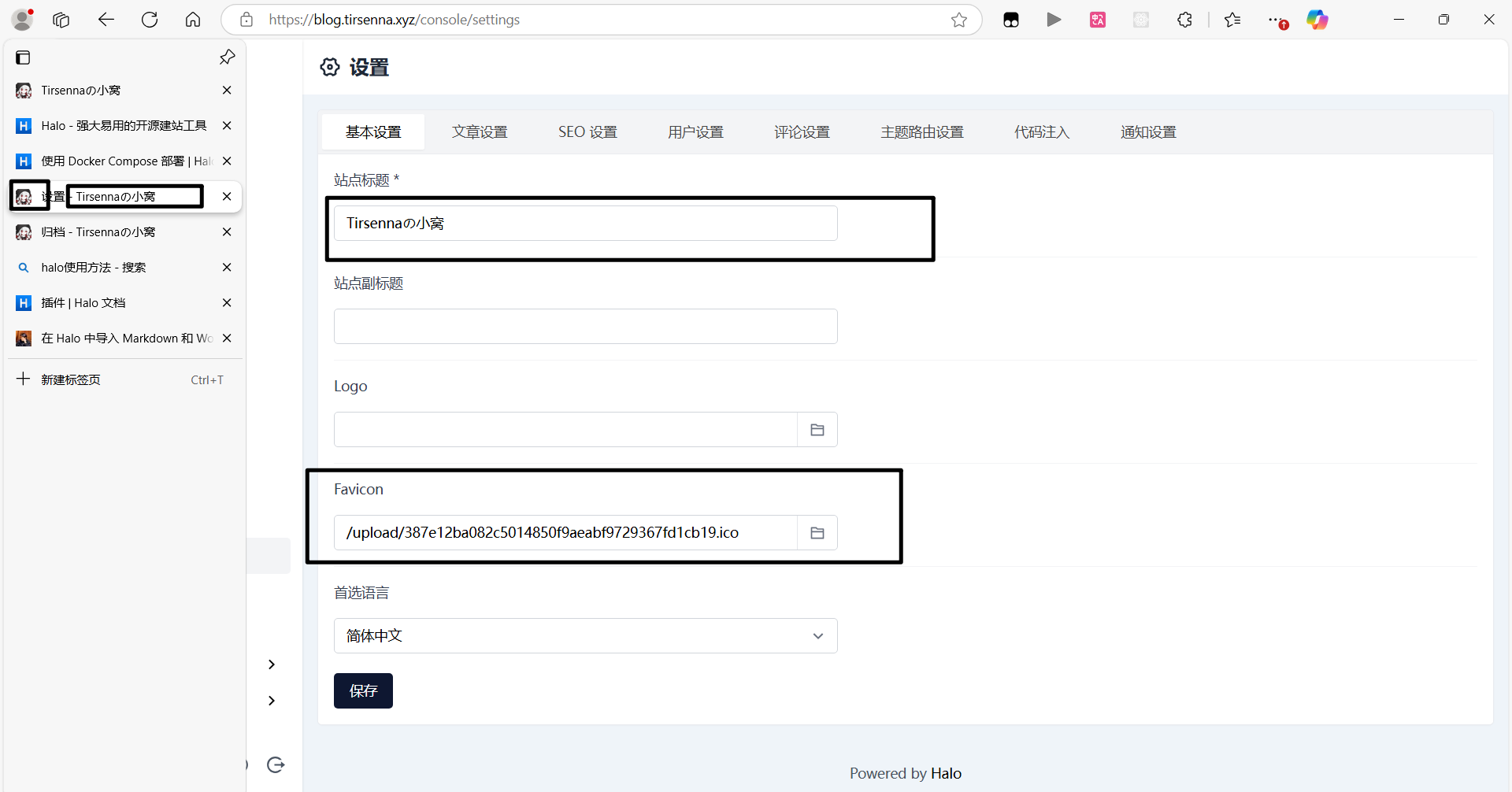Open the Copilot icon in toolbar

click(1317, 20)
